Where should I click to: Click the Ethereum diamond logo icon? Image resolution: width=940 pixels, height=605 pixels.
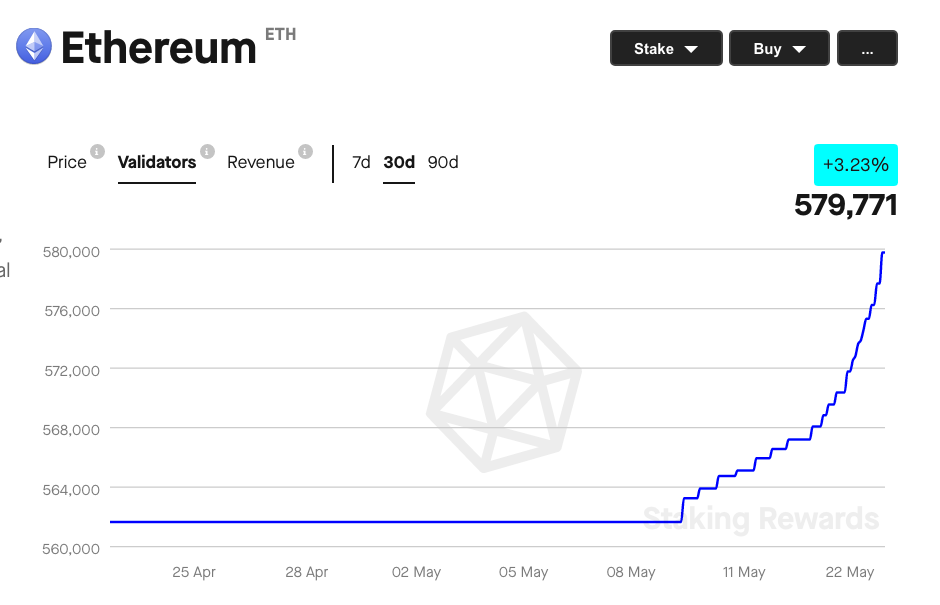(34, 46)
